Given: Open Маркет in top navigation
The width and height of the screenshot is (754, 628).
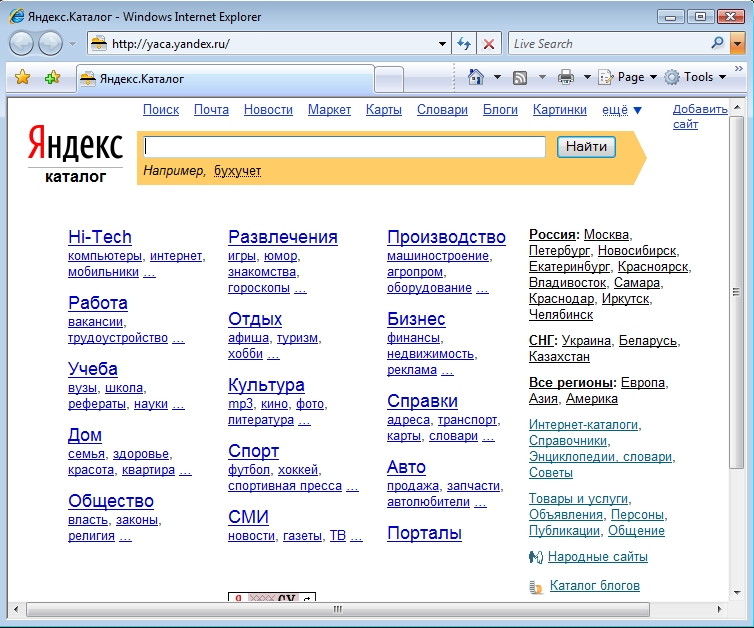Looking at the screenshot, I should tap(329, 110).
